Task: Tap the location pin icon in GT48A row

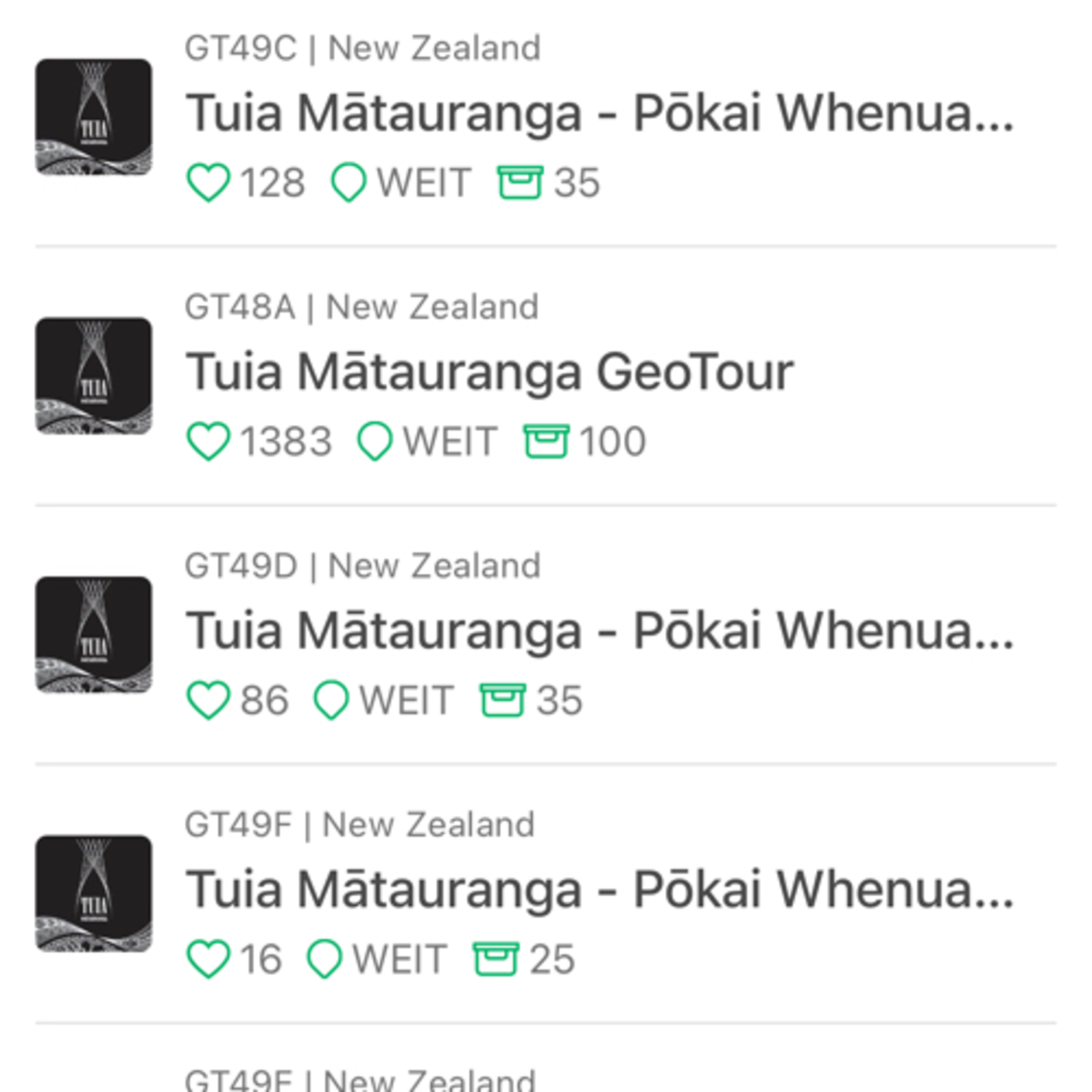Action: click(x=375, y=441)
